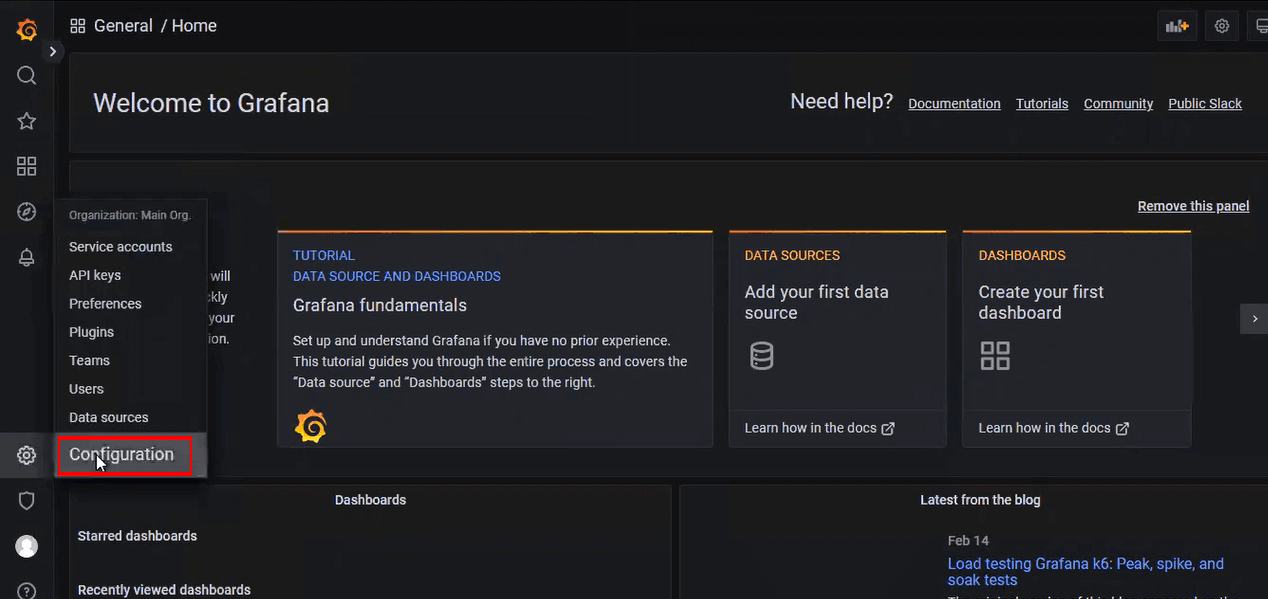The width and height of the screenshot is (1268, 599).
Task: Select Data sources from the Configuration menu
Action: 108,417
